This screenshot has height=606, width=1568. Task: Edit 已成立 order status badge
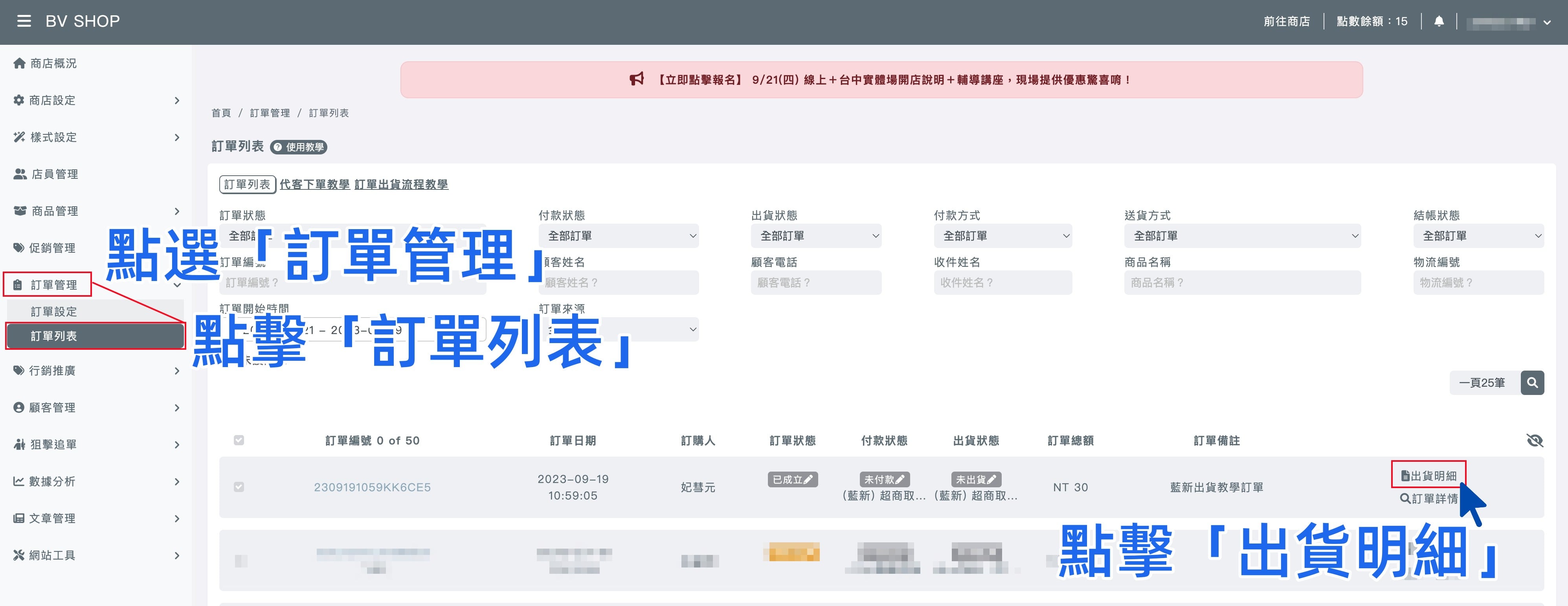pos(793,479)
